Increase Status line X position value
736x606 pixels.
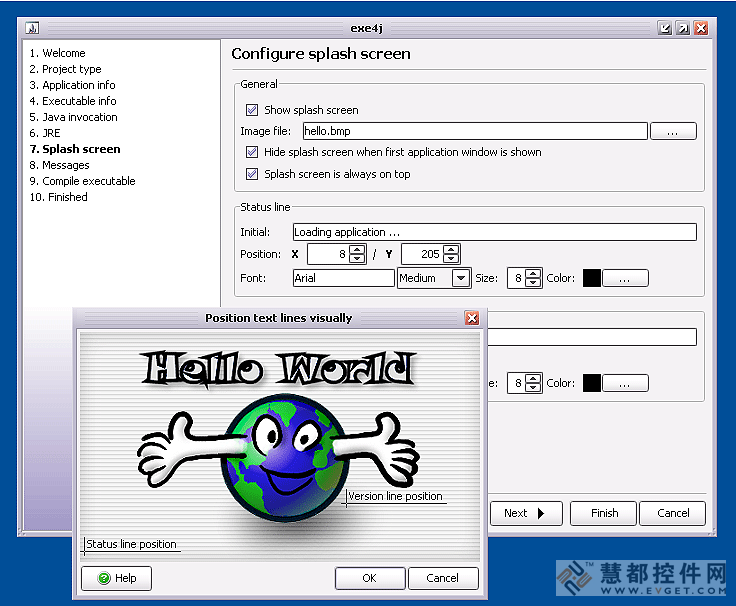(x=357, y=250)
